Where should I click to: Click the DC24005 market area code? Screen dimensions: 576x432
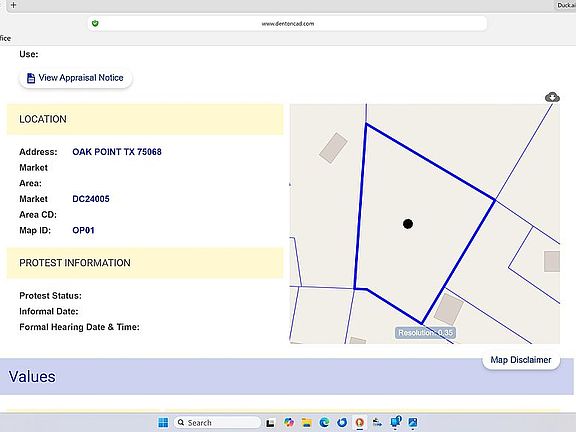[x=91, y=199]
